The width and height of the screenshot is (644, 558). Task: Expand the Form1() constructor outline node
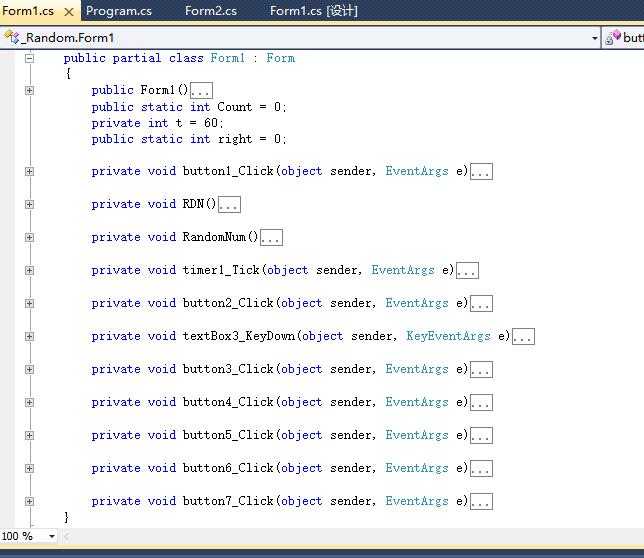tap(29, 90)
